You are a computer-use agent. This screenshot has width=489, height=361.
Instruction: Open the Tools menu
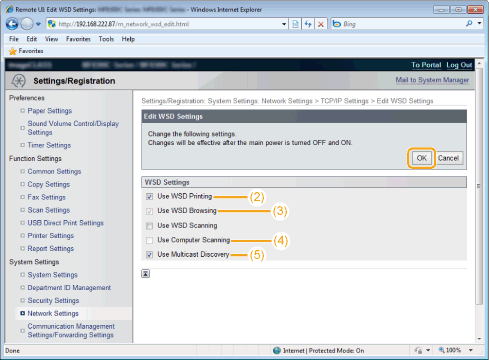106,39
